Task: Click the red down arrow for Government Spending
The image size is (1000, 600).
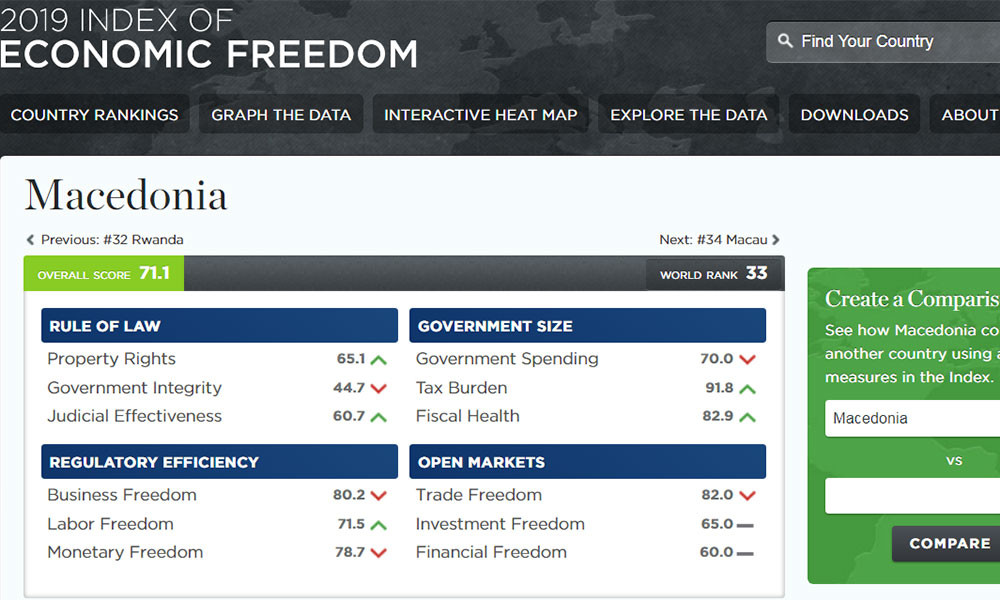Action: click(747, 360)
